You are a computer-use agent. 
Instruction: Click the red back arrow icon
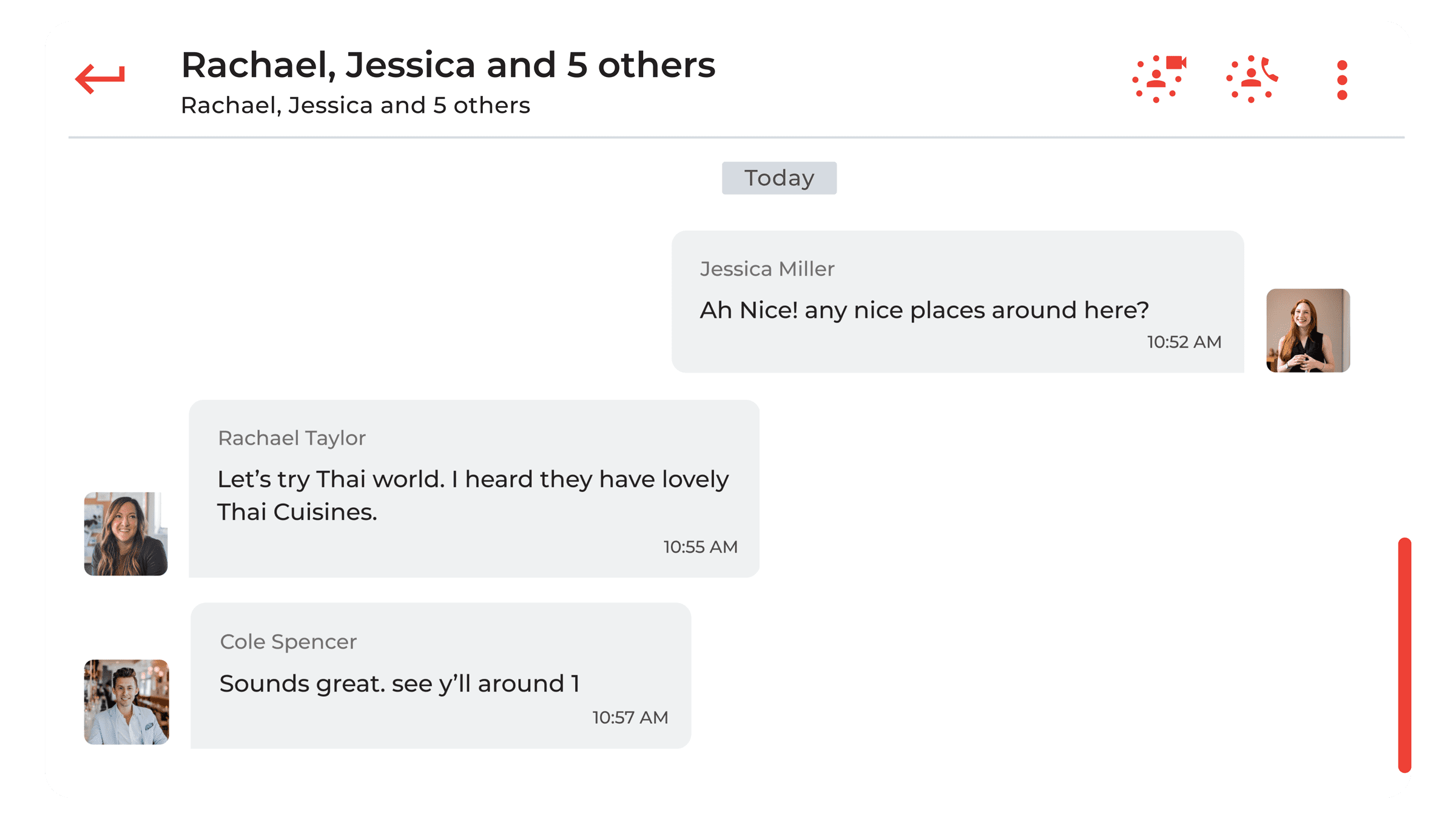point(100,79)
